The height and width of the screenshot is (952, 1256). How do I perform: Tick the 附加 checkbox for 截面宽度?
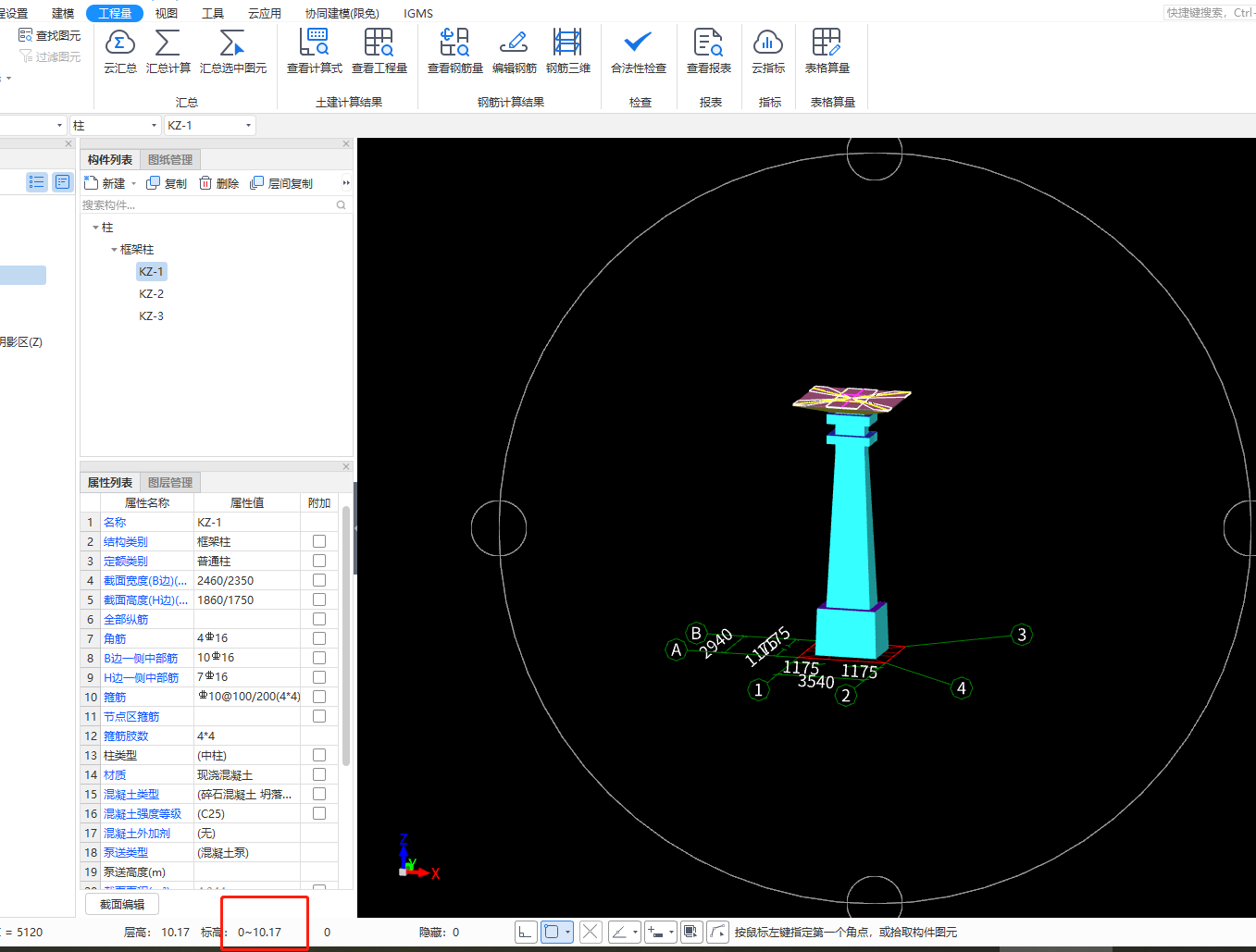click(x=319, y=580)
